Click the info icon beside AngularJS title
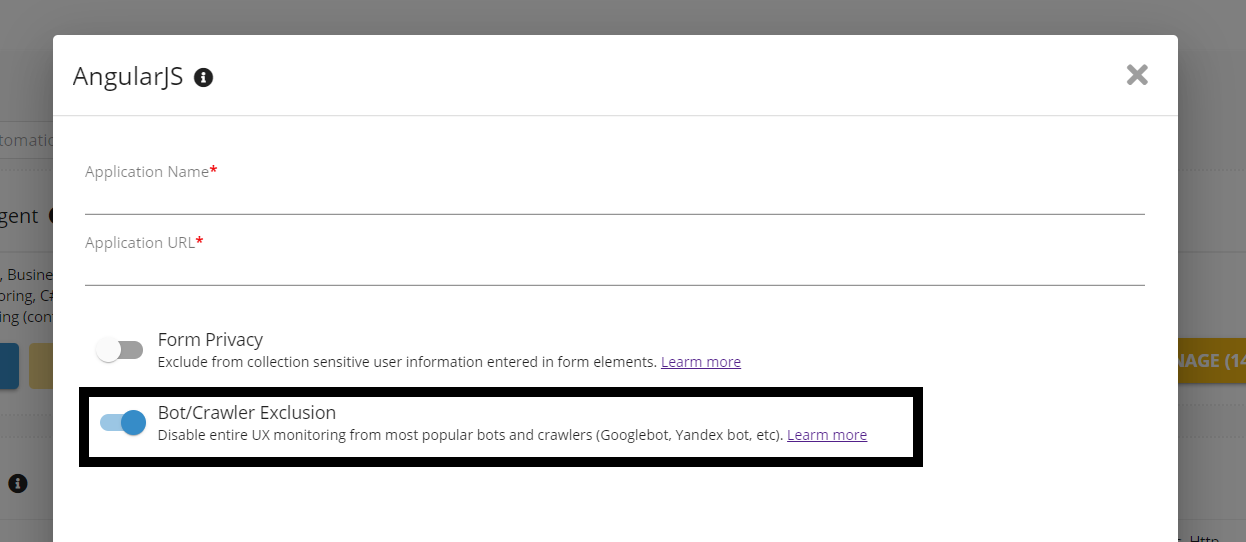 tap(203, 77)
